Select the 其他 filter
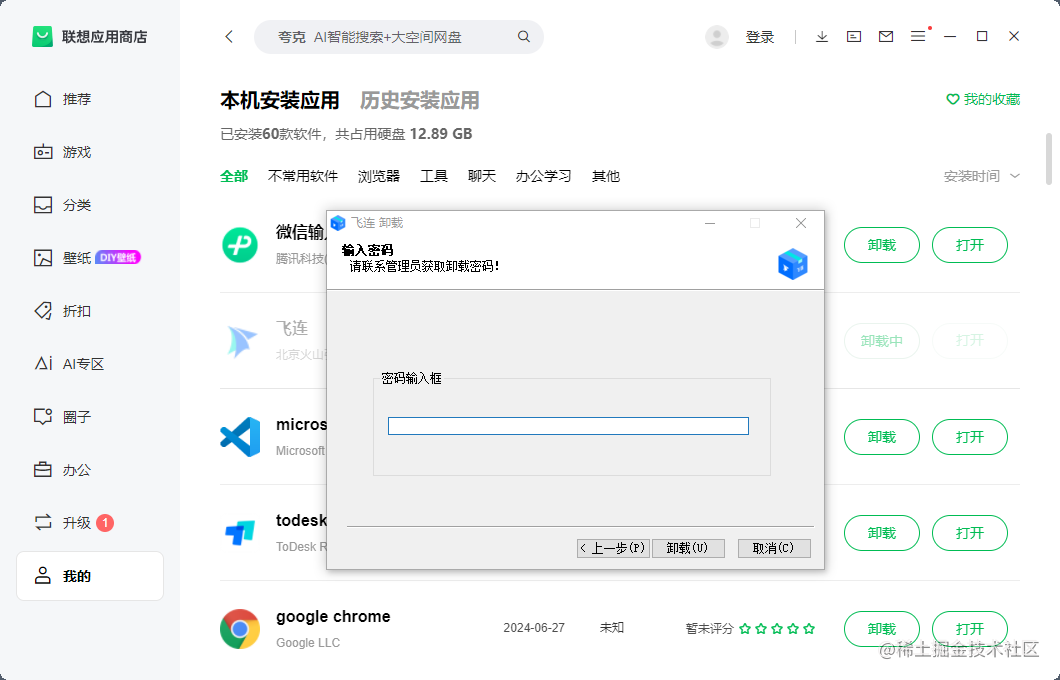 [606, 176]
